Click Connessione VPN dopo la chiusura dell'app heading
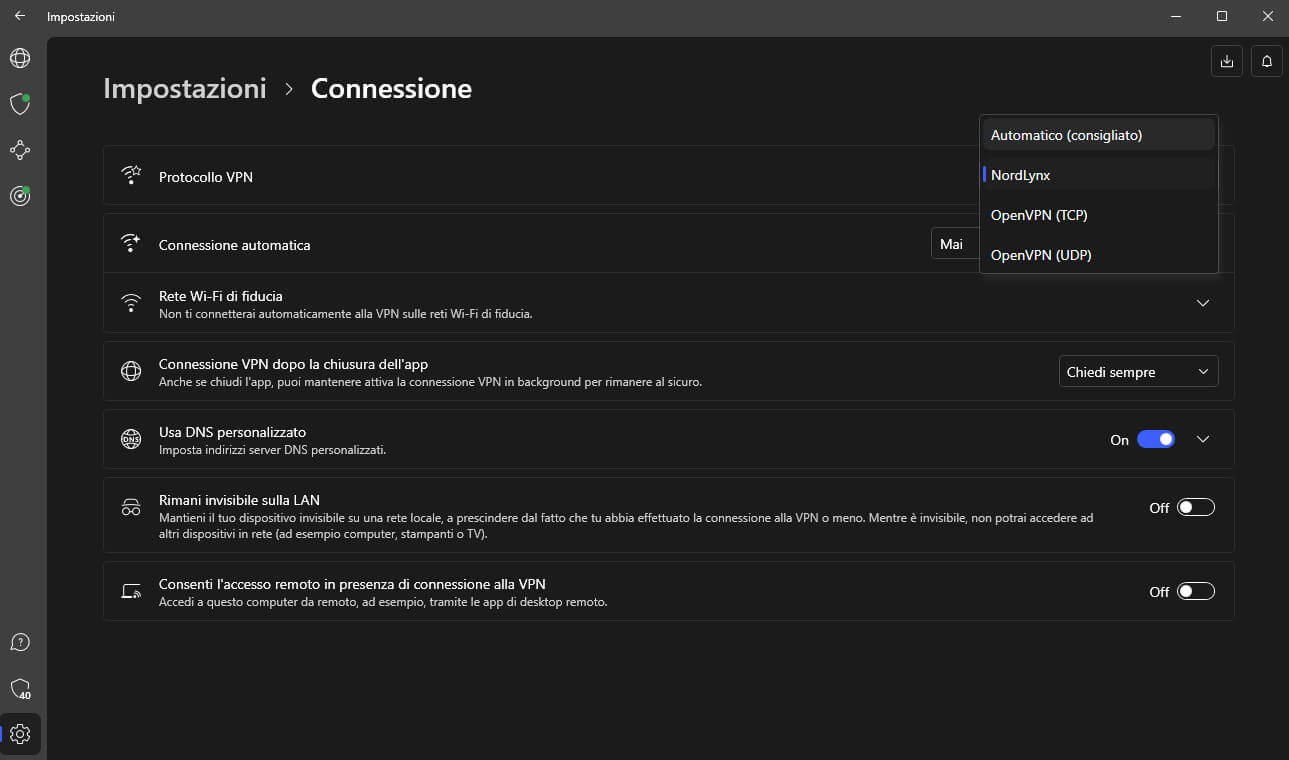This screenshot has width=1289, height=760. click(x=294, y=364)
